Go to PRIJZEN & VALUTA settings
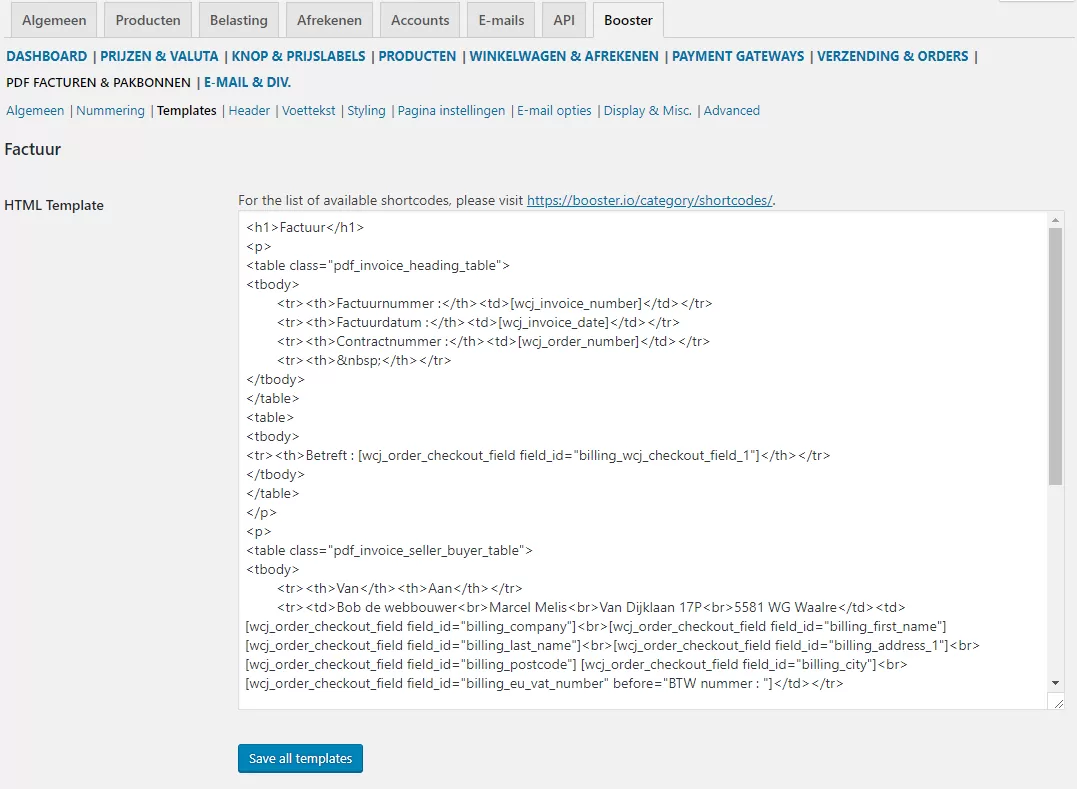The height and width of the screenshot is (789, 1077). click(x=159, y=56)
